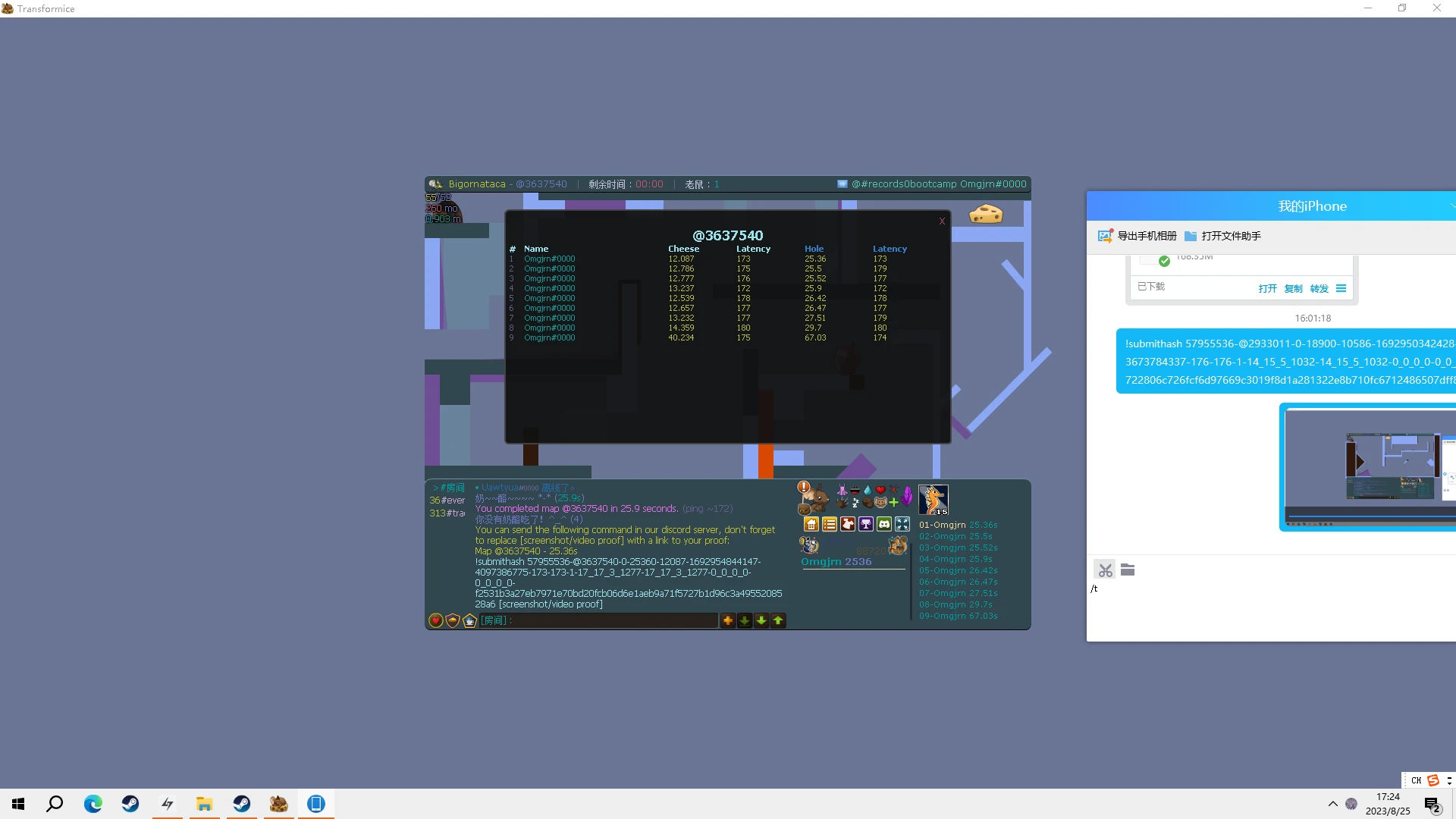Screen dimensions: 1456x819
Task: Open the video thumbnail in iPhone chat
Action: [x=1369, y=467]
